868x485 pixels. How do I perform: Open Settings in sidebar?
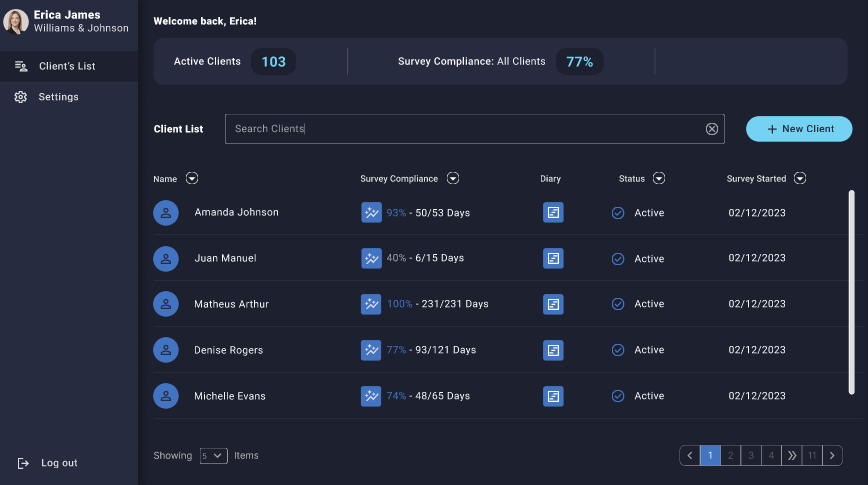pos(69,97)
